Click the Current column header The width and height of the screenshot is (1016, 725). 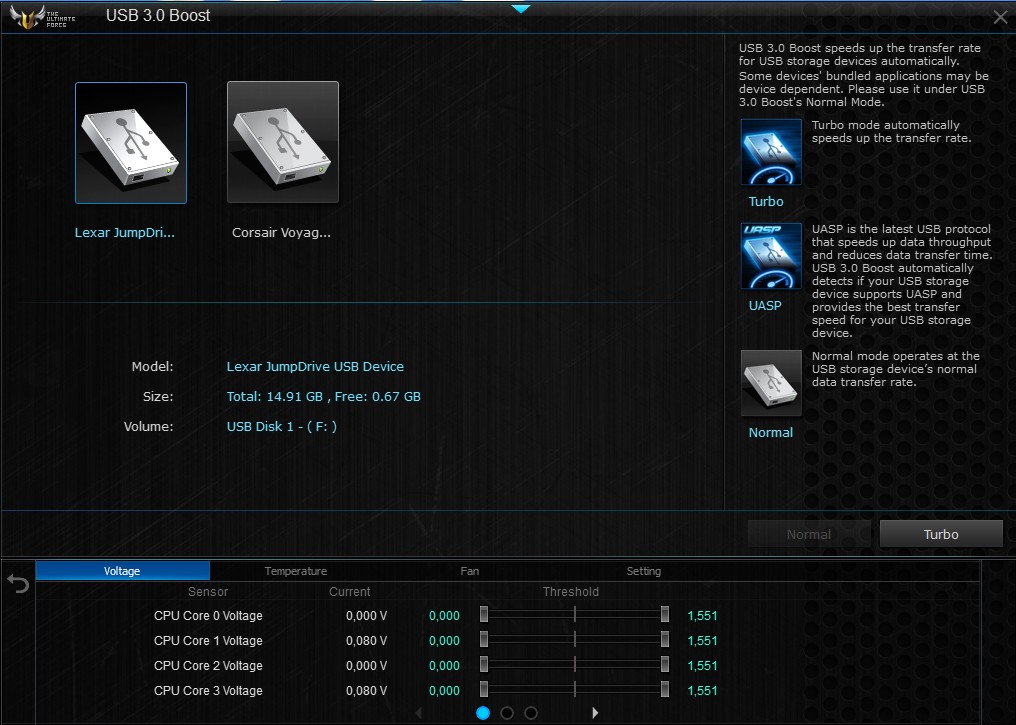click(349, 592)
